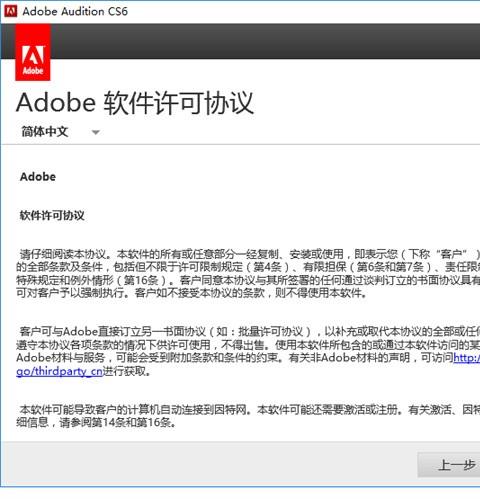This screenshot has height=499, width=480.
Task: Click the paragraph starting with 请仔细阅读本协议
Action: point(248,273)
